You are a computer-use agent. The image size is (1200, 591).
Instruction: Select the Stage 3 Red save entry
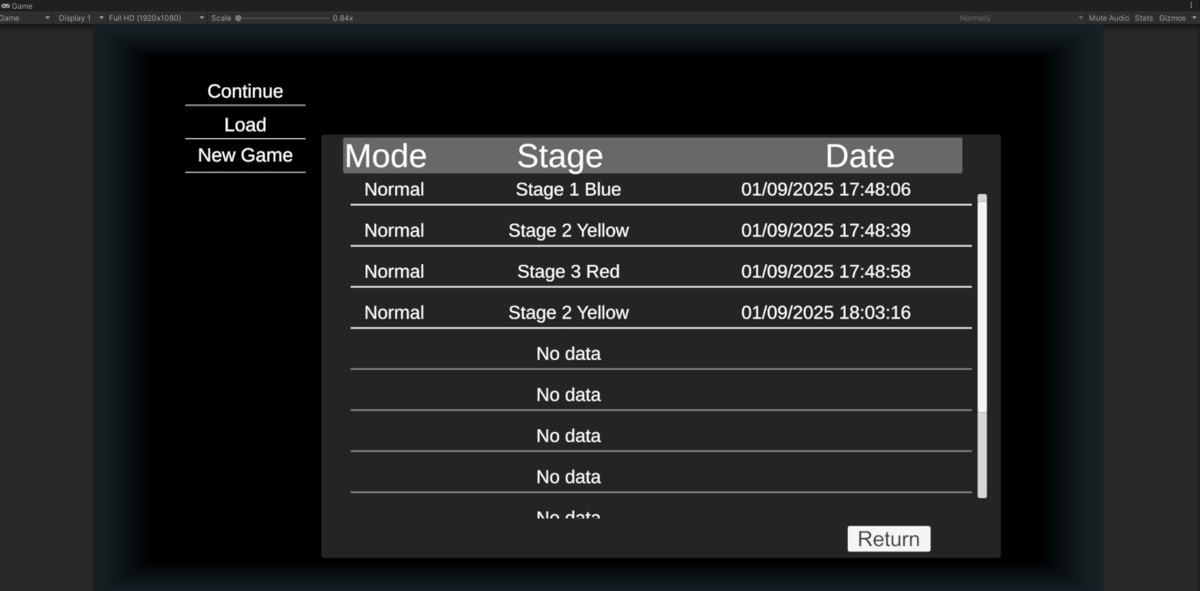click(661, 271)
